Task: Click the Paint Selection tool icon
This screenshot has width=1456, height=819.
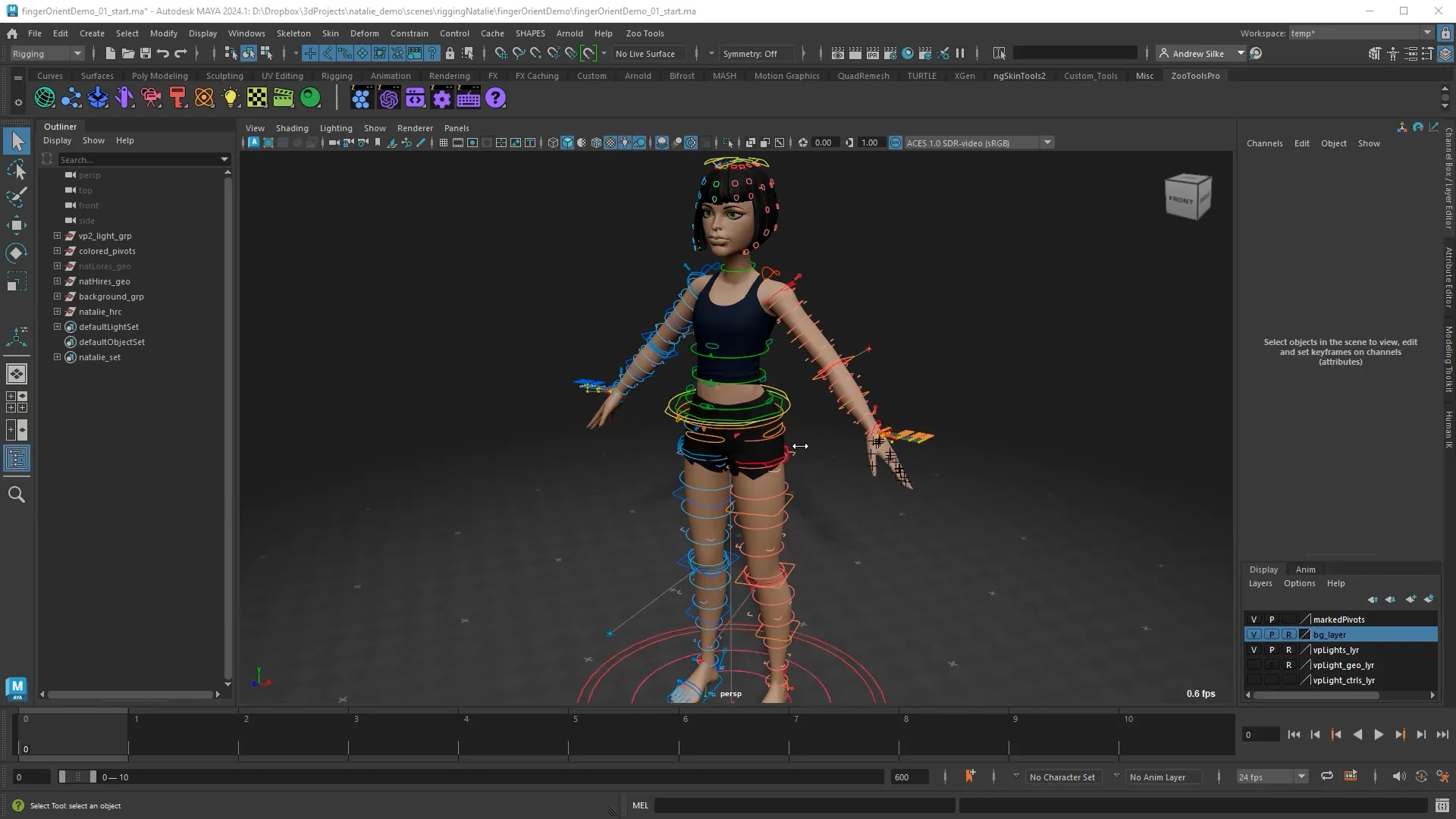Action: pyautogui.click(x=17, y=197)
